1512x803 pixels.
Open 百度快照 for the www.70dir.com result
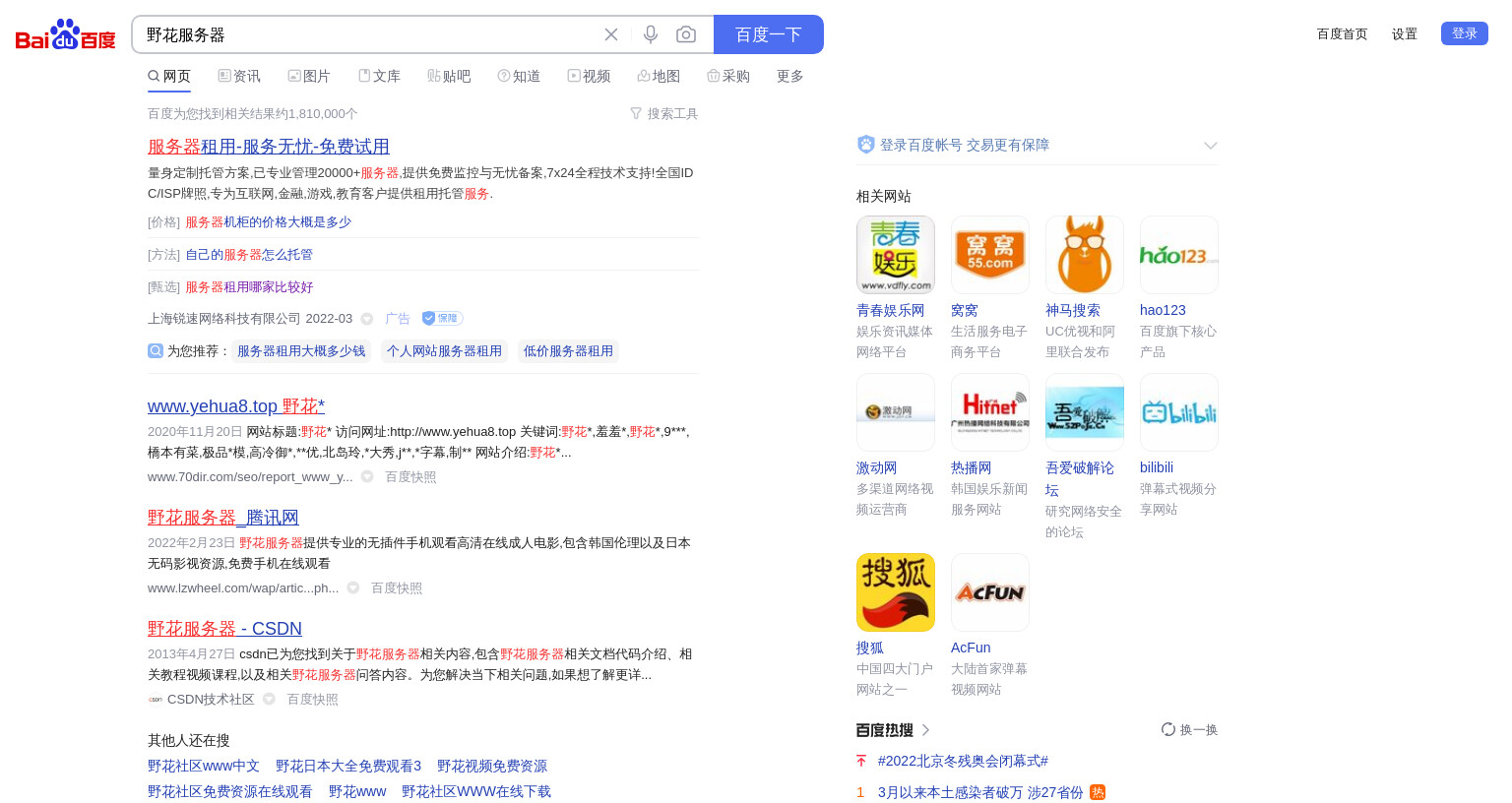(x=410, y=477)
